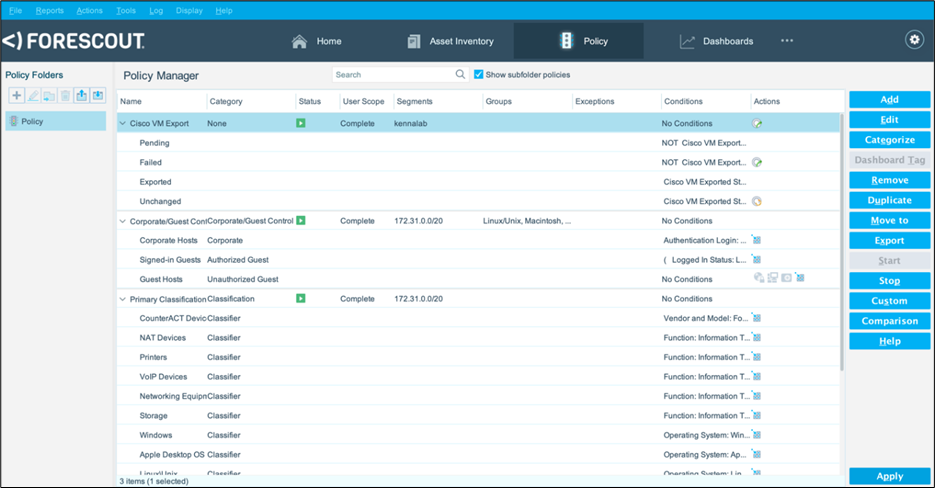Open the Reports menu
Screen dimensions: 935x488
tap(49, 10)
